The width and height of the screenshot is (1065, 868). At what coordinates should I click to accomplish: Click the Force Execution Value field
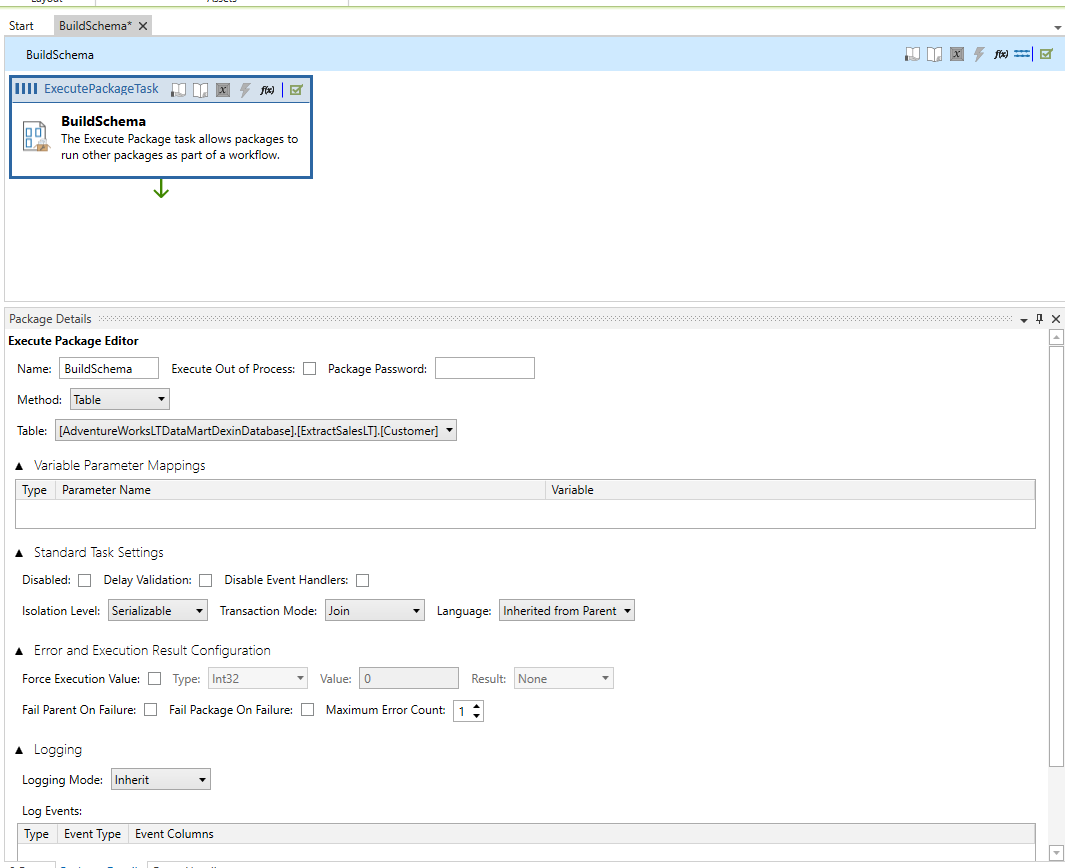409,679
